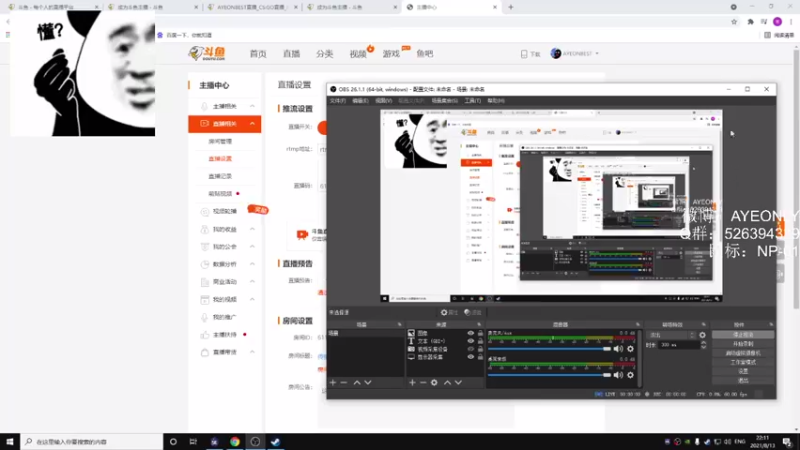Image resolution: width=800 pixels, height=450 pixels.
Task: Open Chrome from the Windows taskbar
Action: 235,442
